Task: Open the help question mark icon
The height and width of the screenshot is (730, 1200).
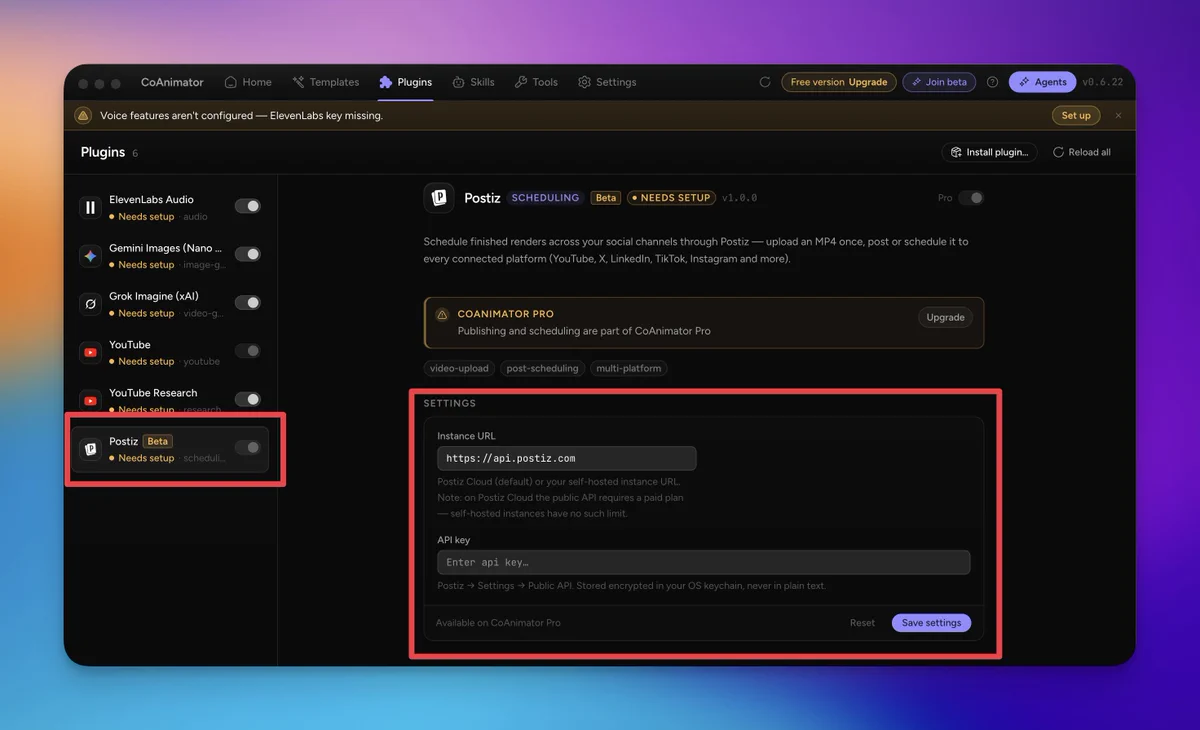Action: [992, 82]
